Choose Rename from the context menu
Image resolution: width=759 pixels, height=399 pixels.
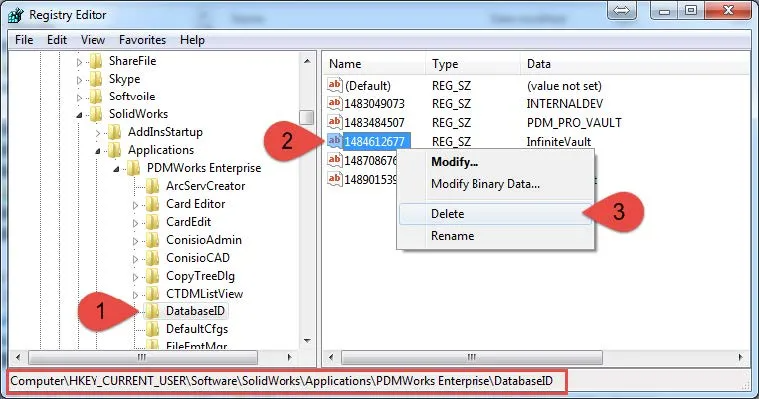pos(495,236)
